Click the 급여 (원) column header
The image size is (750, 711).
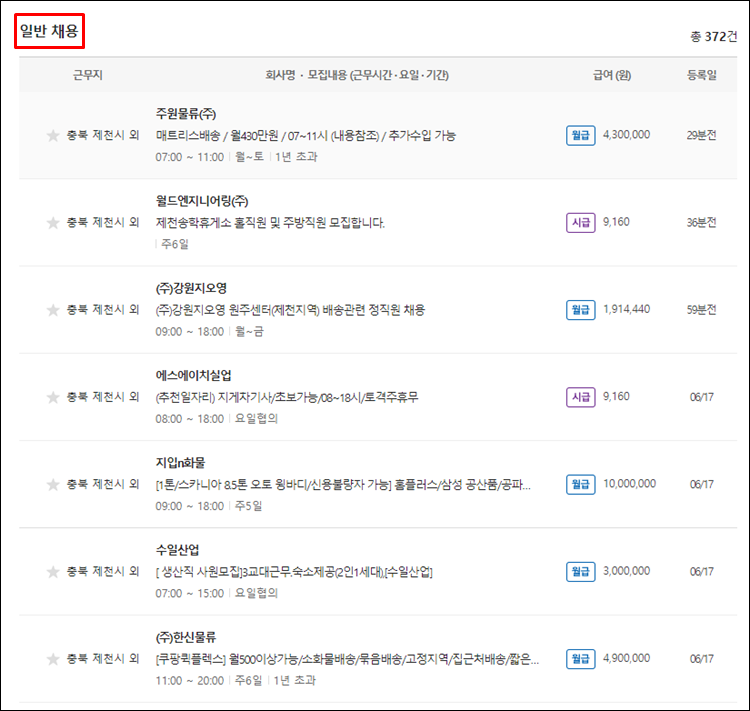612,75
